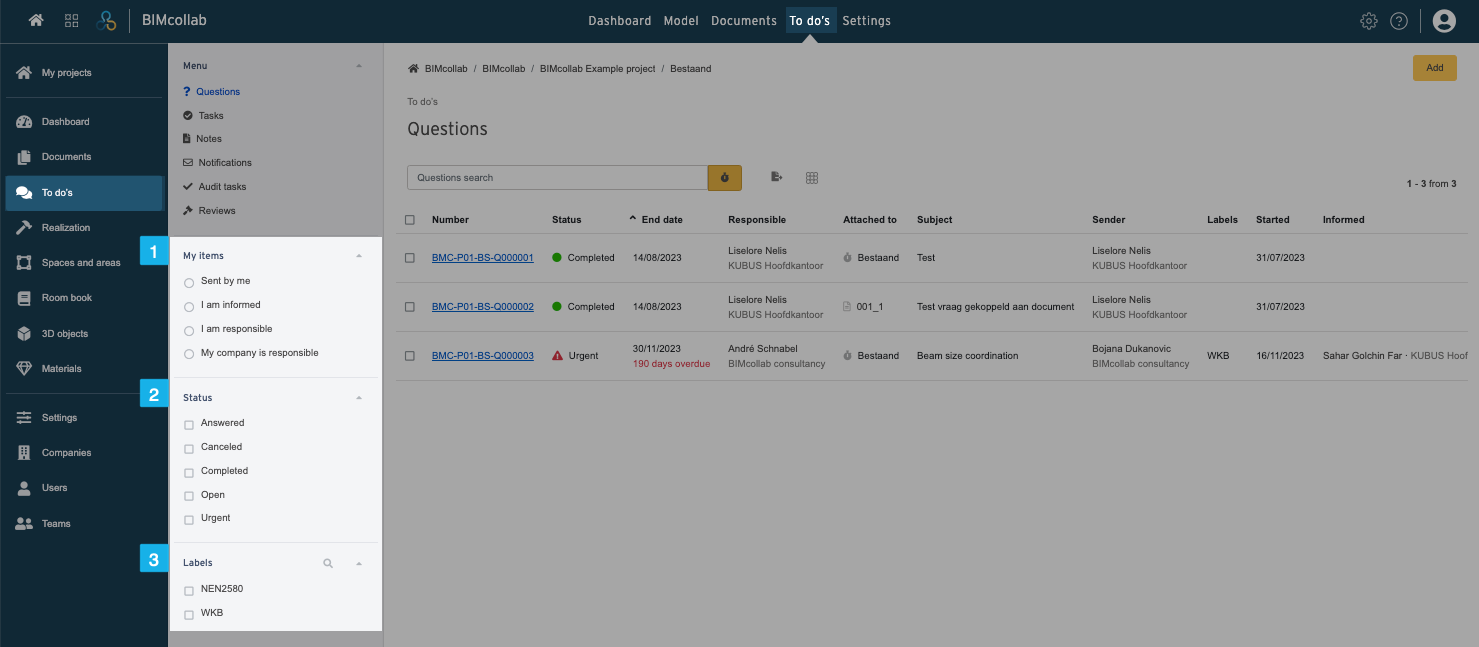Screen dimensions: 1479x647
Task: Open Notifications in the Menu panel
Action: [x=217, y=163]
